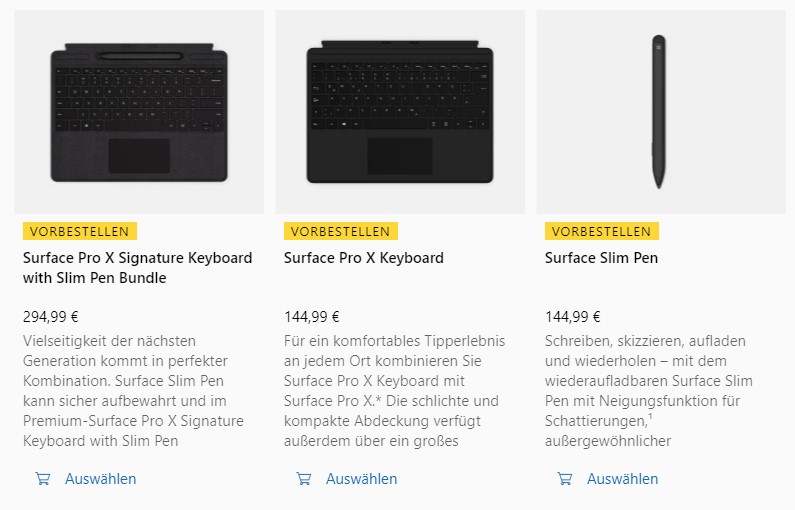Screen dimensions: 795x510
Task: Click 144,99 € price of Slim Pen
Action: coord(573,317)
